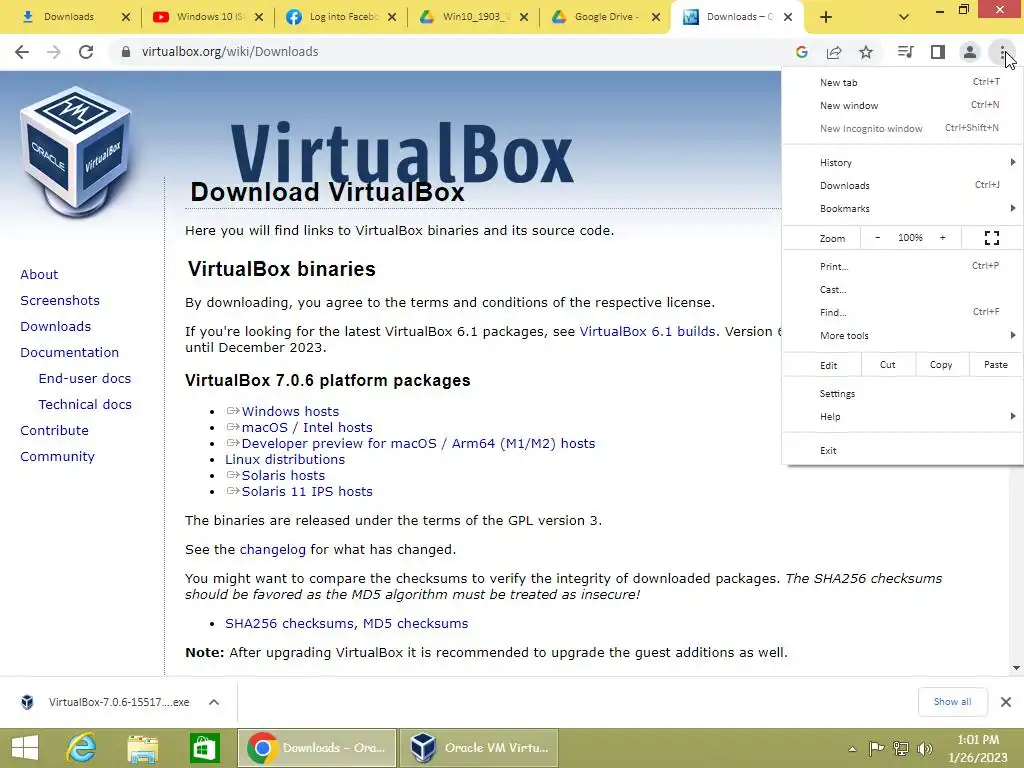Expand the Help submenu
The width and height of the screenshot is (1024, 768).
[903, 417]
